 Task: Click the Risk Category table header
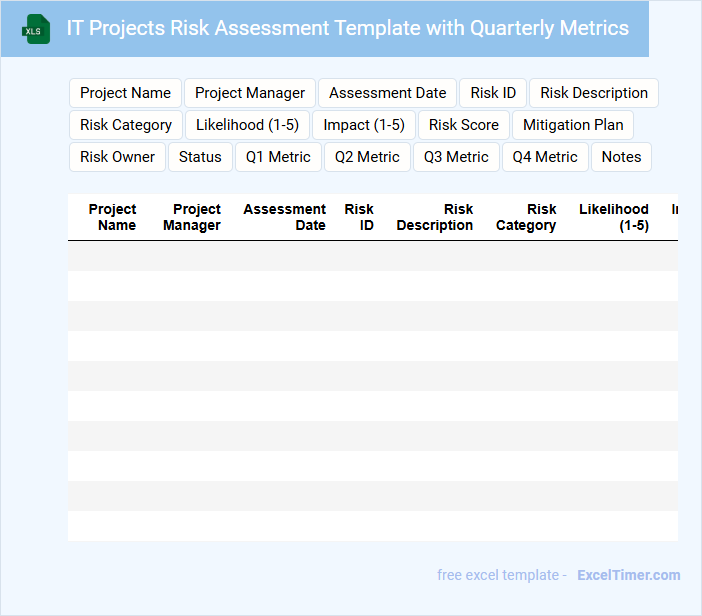(527, 217)
